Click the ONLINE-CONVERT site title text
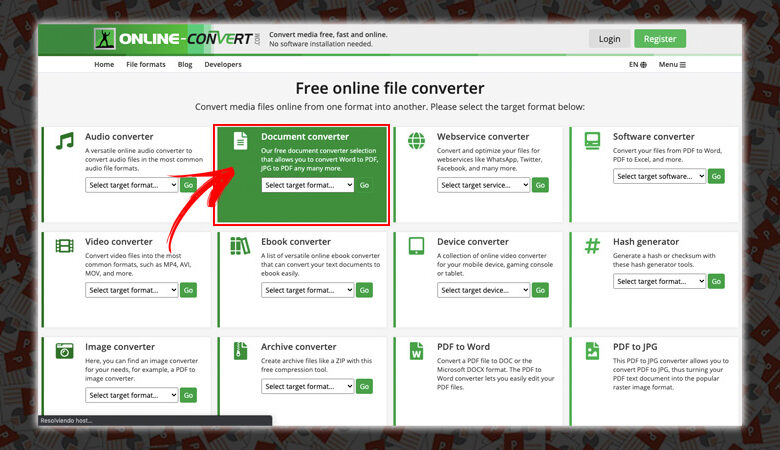Viewport: 780px width, 450px height. pos(186,39)
